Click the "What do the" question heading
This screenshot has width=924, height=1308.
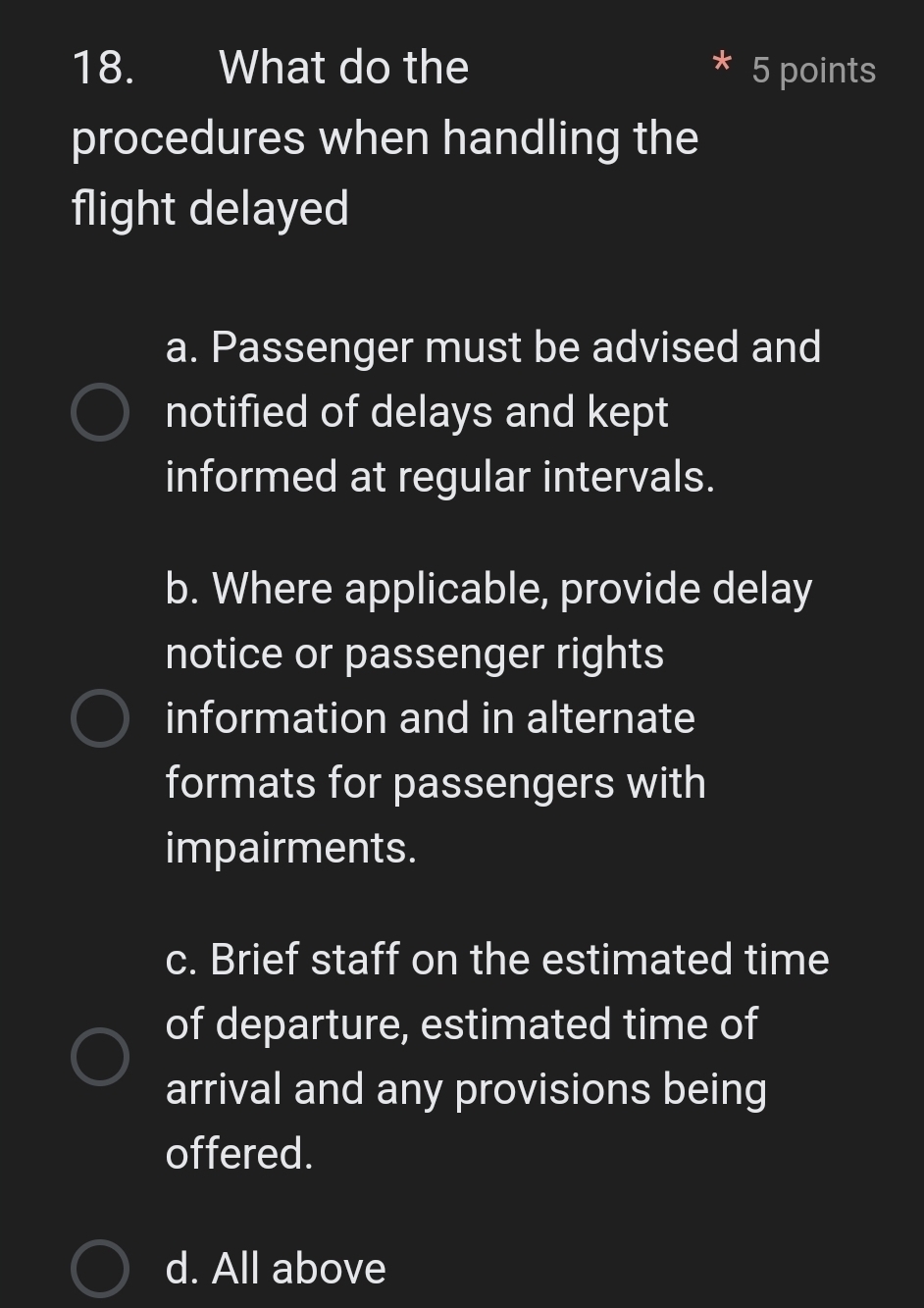click(344, 68)
